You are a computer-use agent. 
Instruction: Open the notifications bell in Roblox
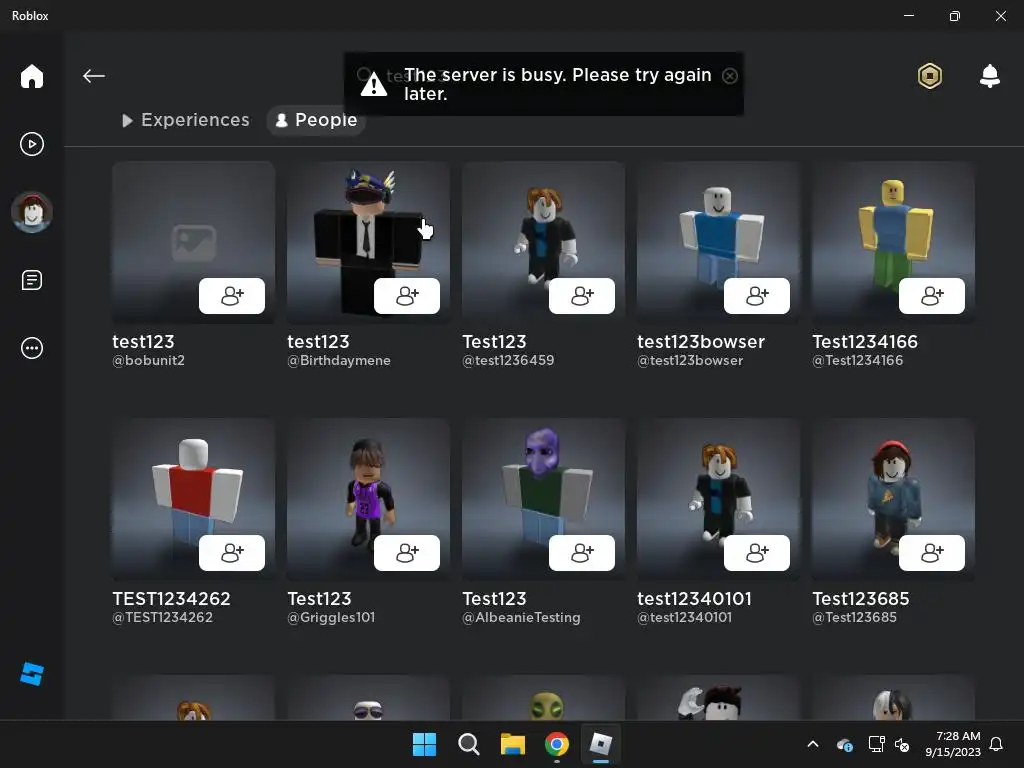tap(989, 76)
